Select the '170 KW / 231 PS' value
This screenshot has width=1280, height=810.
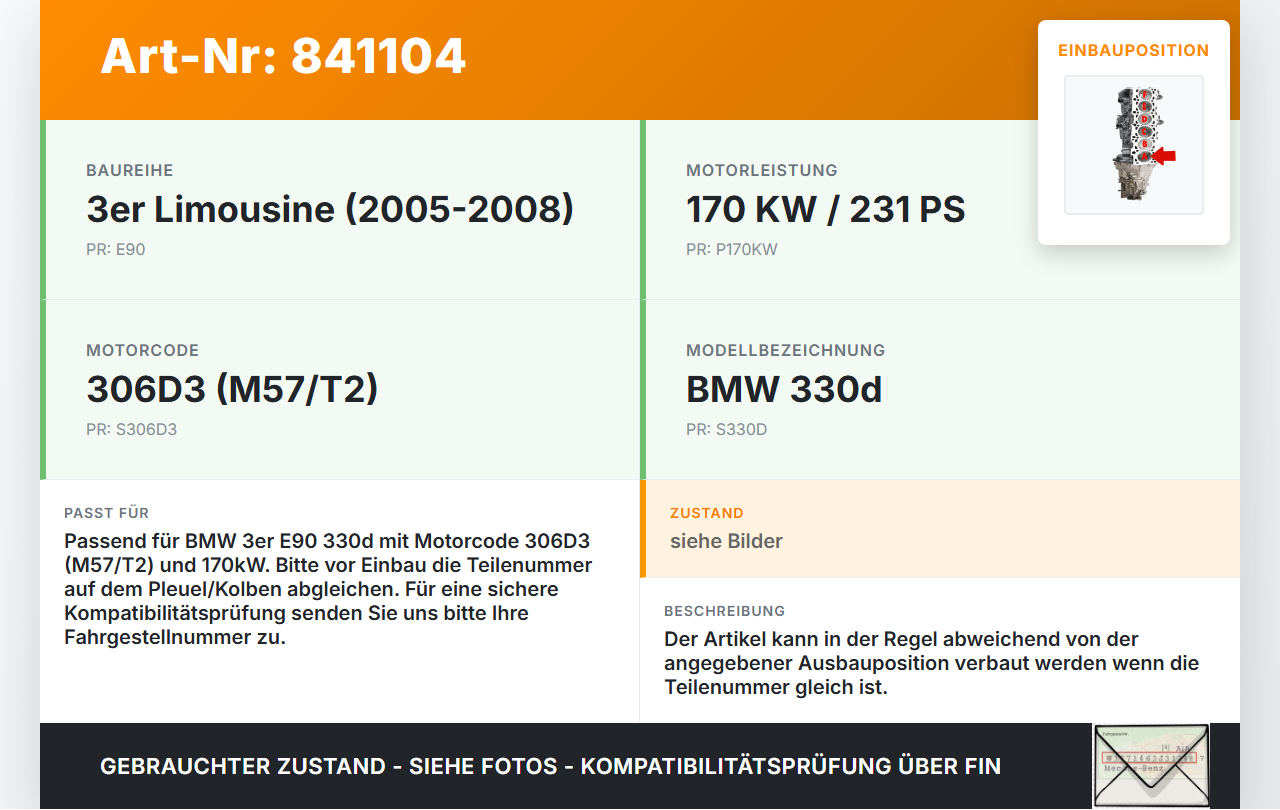[826, 209]
